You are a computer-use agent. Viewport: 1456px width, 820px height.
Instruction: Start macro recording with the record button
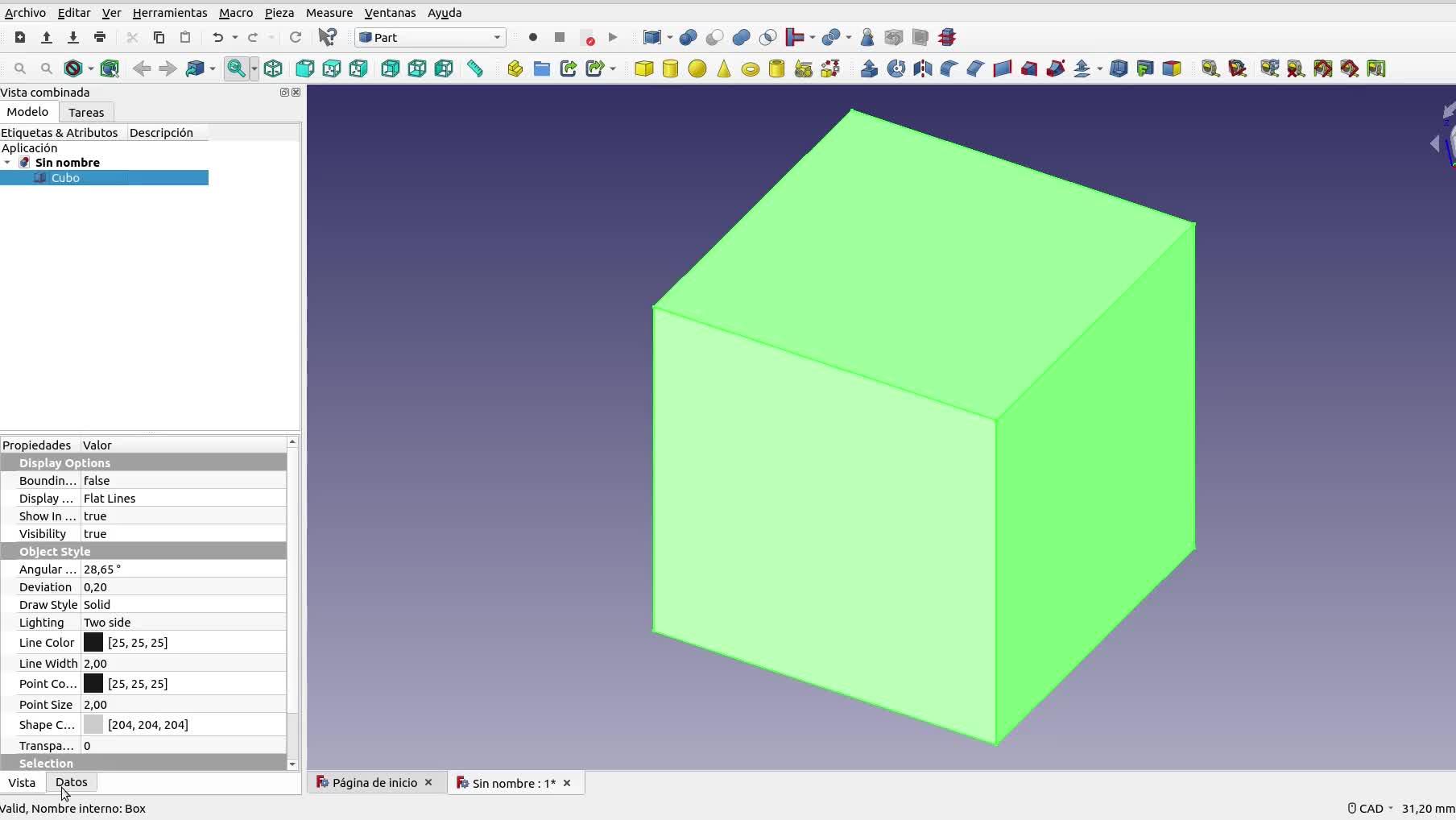point(532,37)
